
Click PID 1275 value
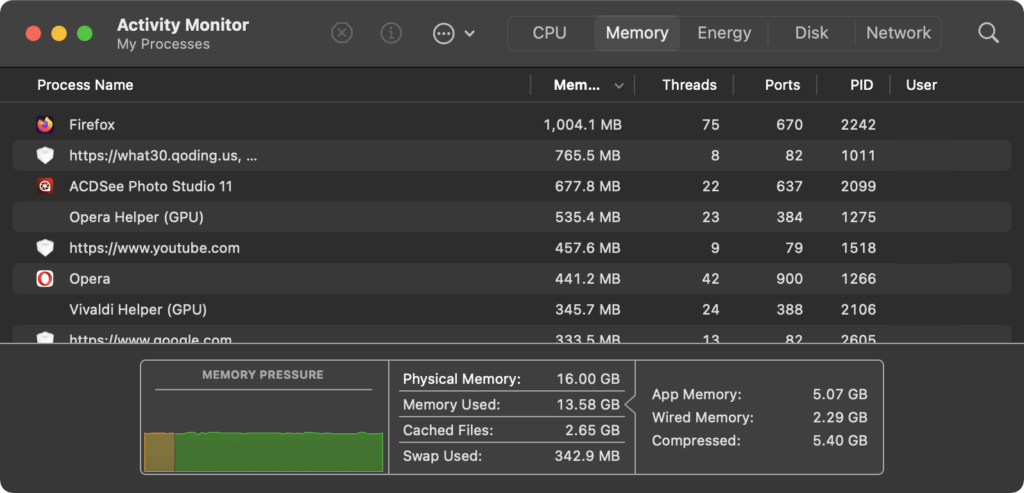[859, 217]
